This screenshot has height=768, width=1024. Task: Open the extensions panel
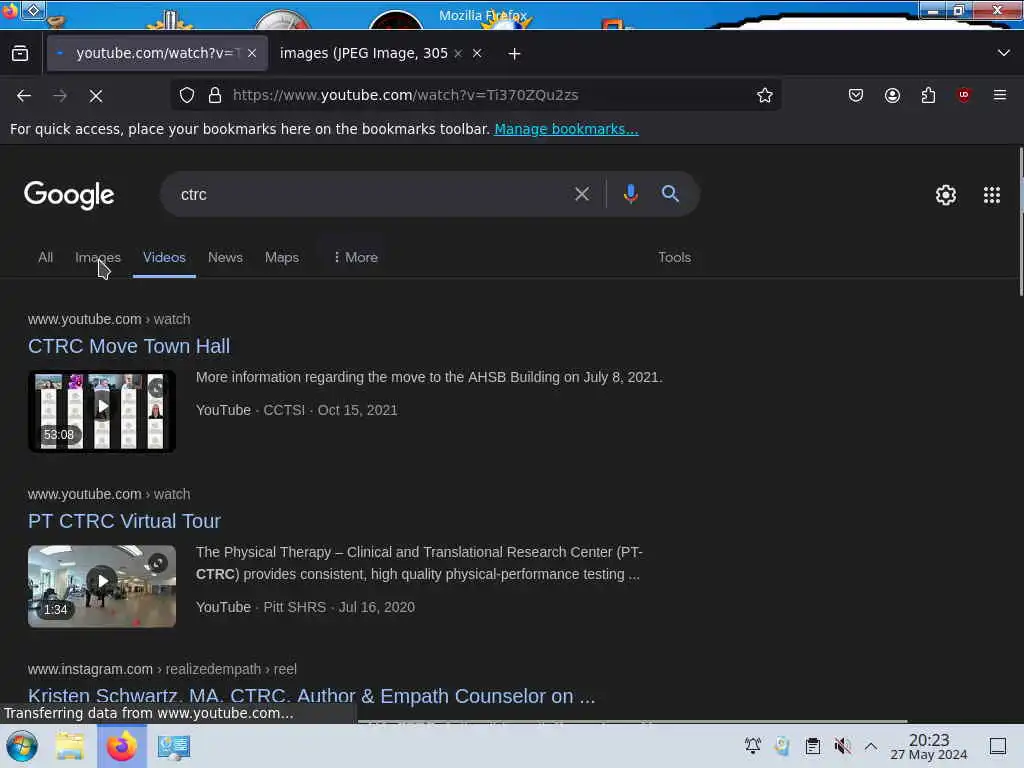pos(928,95)
